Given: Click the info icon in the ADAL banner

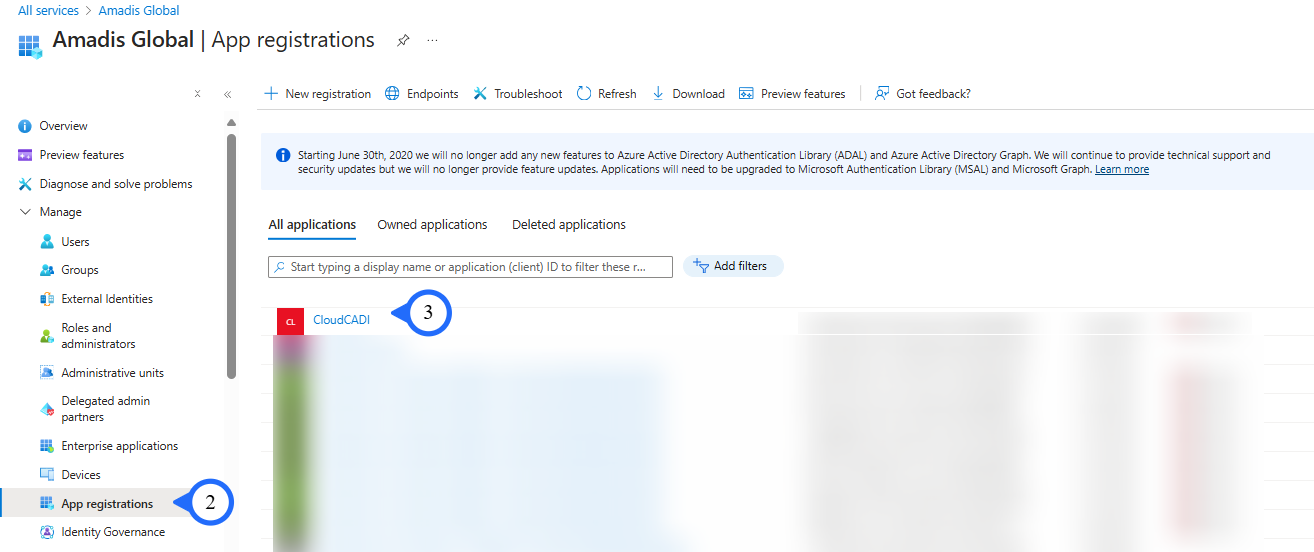Looking at the screenshot, I should [x=283, y=156].
